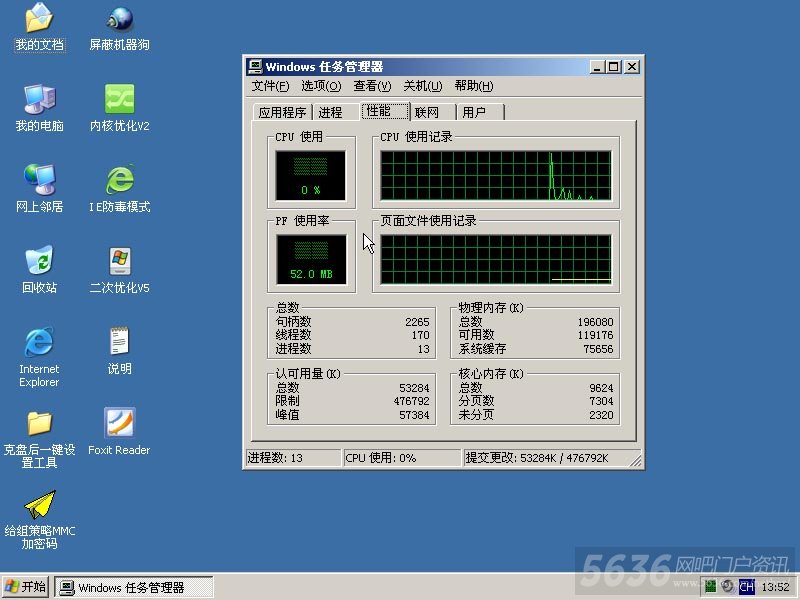
Task: Click the 限制 label
Action: pos(287,401)
